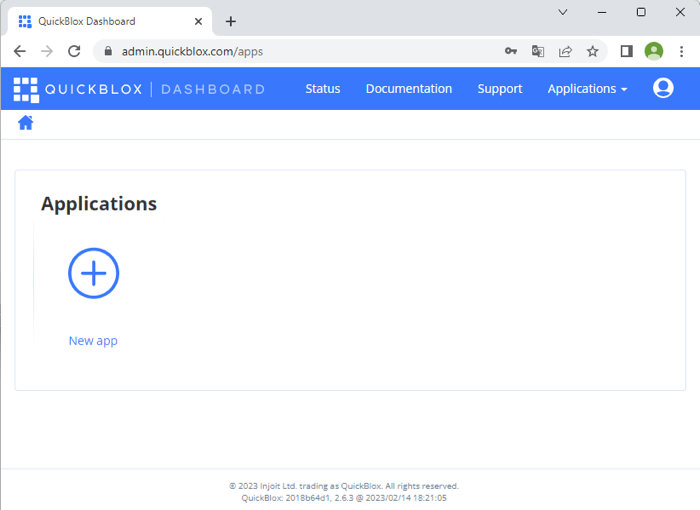700x510 pixels.
Task: Click the QuickBlox Dashboard logo
Action: pos(139,89)
